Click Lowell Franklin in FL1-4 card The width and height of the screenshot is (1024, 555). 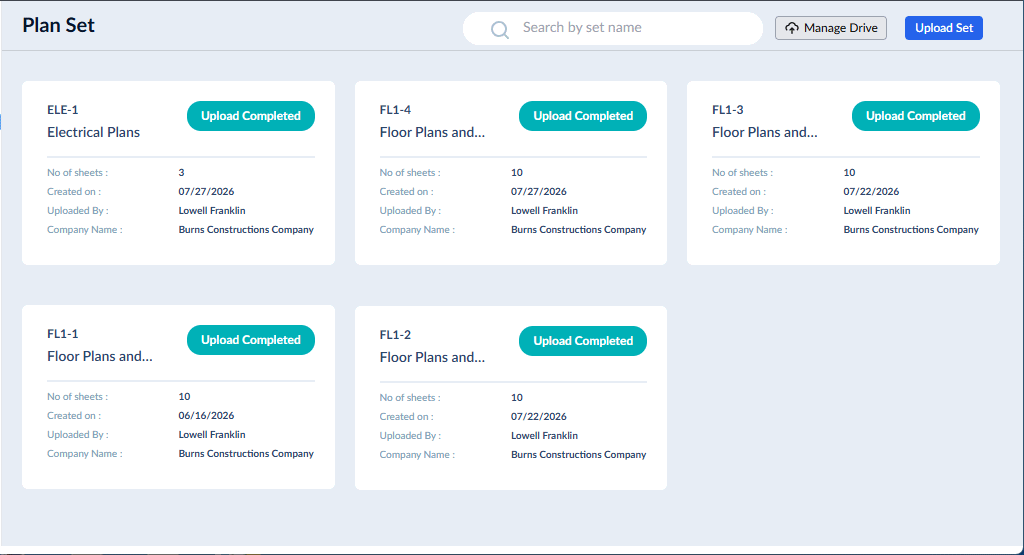point(545,210)
